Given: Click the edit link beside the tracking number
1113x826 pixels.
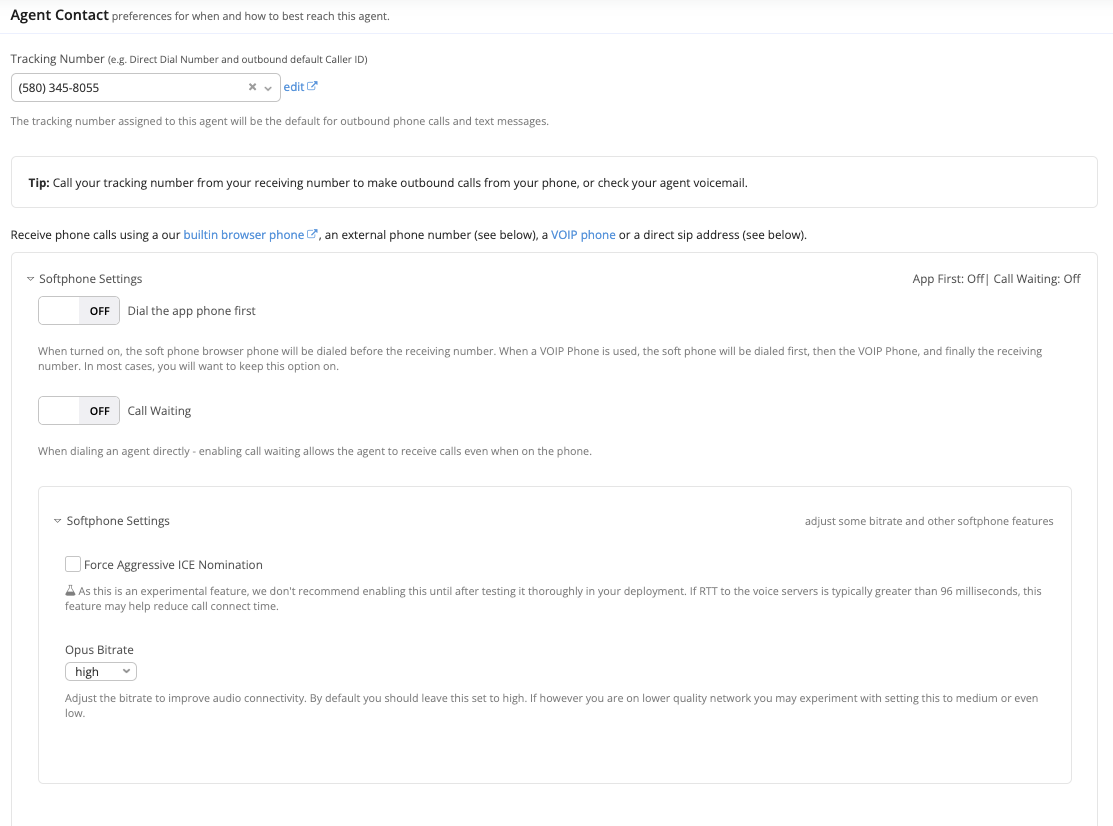Looking at the screenshot, I should 293,87.
